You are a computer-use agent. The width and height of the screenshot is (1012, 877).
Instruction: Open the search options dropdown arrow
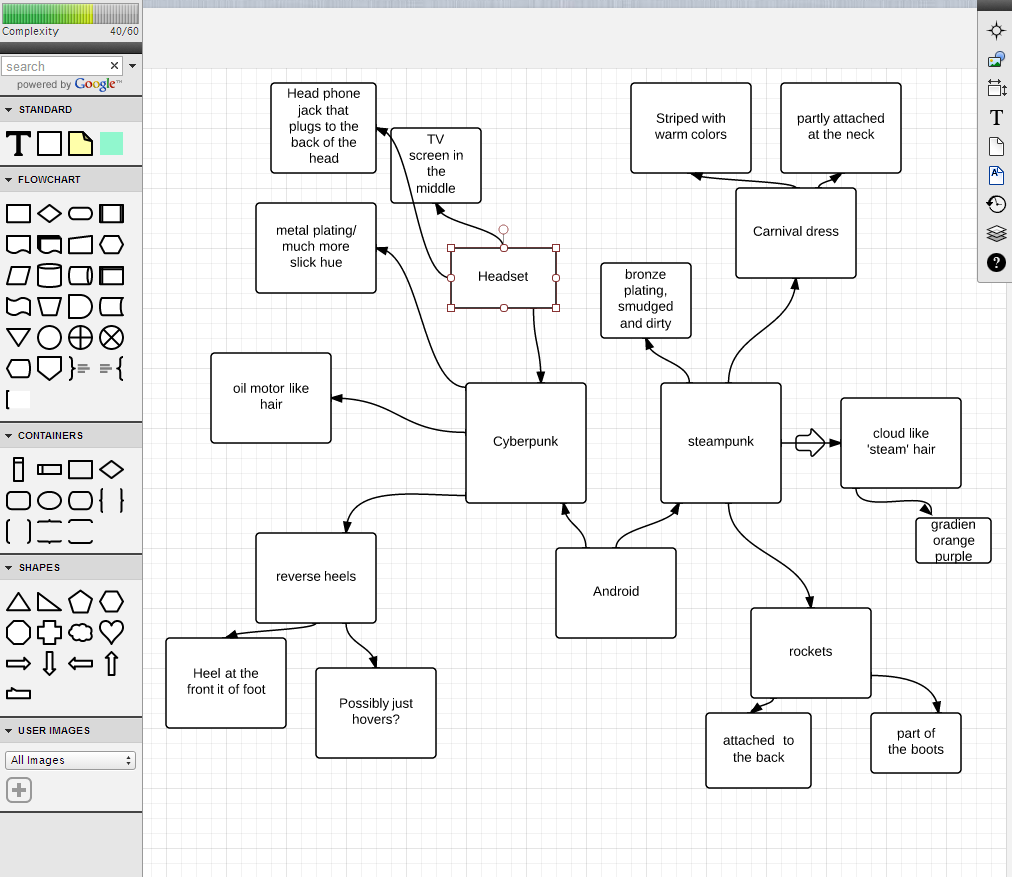(132, 64)
